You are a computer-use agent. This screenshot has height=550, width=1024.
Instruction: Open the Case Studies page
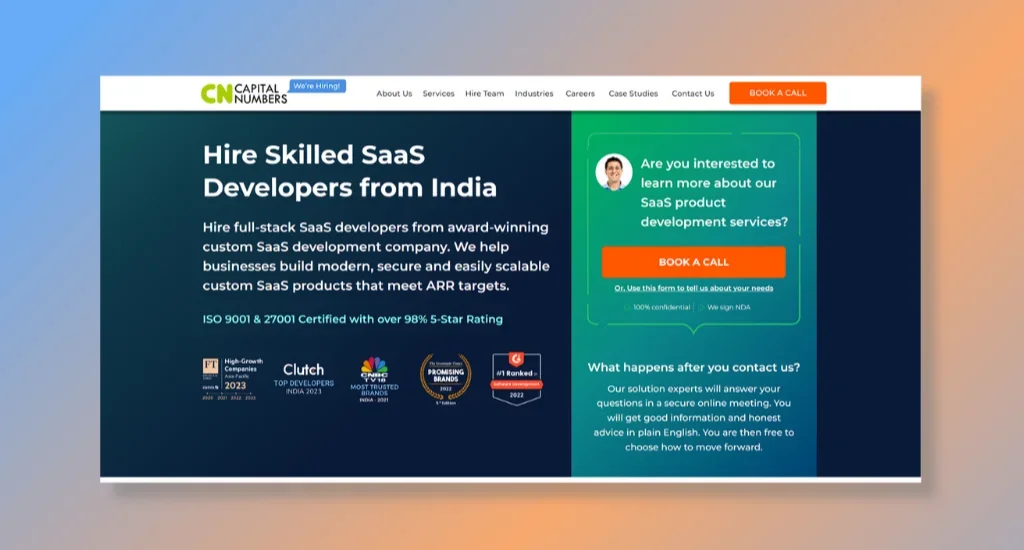[x=633, y=93]
